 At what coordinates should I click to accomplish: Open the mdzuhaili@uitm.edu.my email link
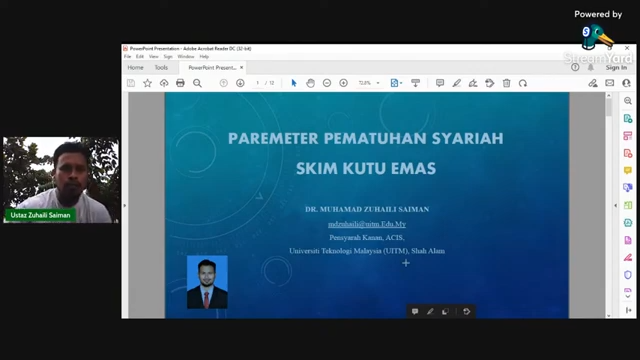367,224
